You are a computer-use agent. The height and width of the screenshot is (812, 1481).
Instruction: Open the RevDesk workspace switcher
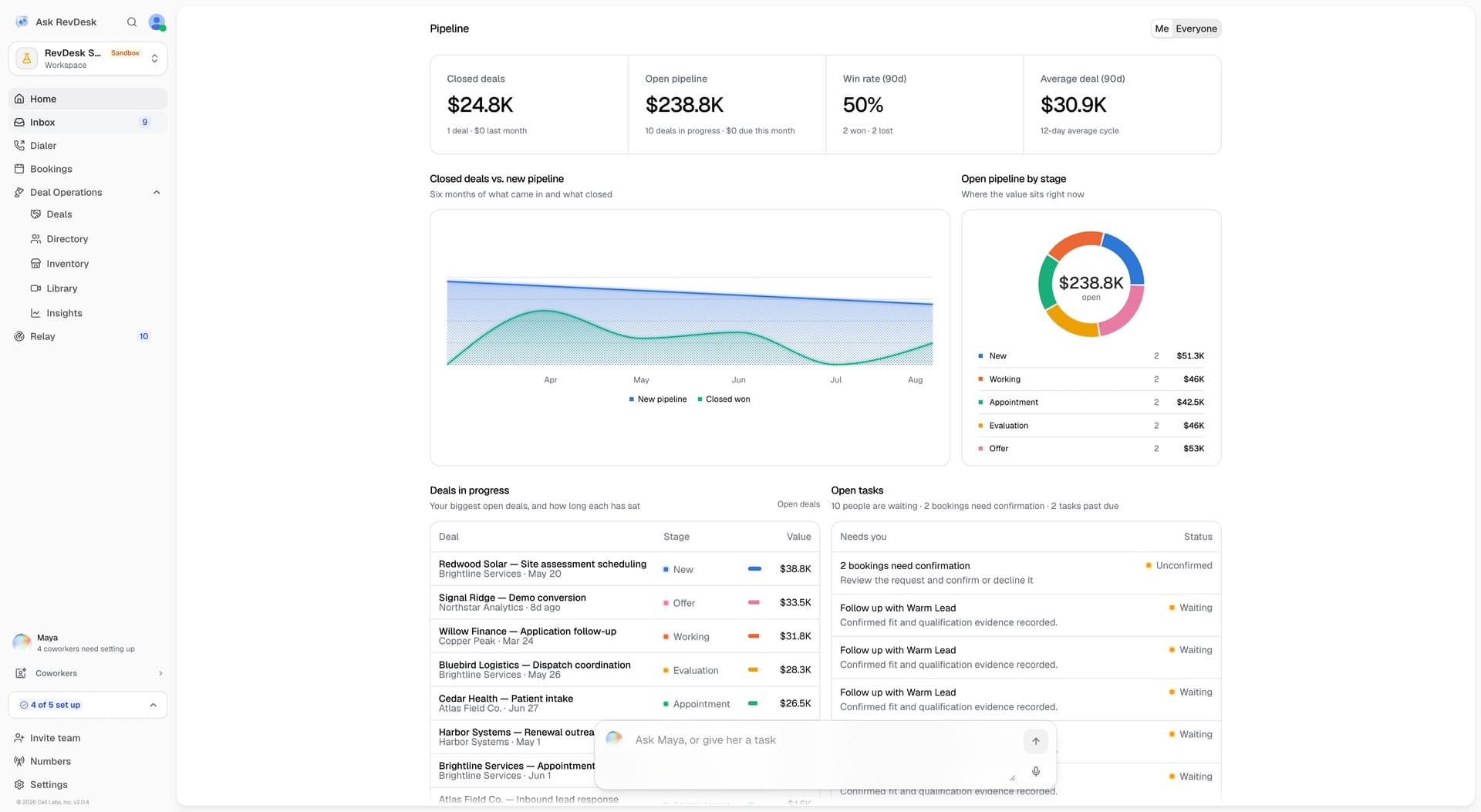click(88, 59)
